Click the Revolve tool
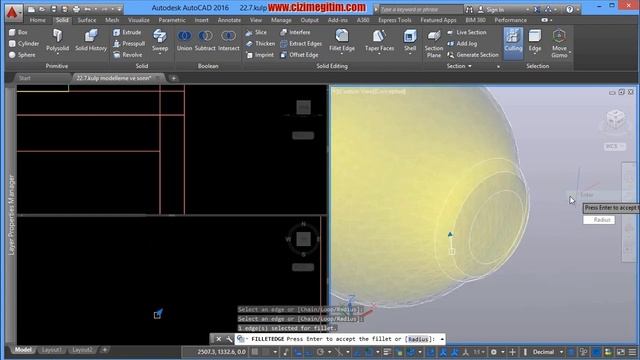 (127, 55)
